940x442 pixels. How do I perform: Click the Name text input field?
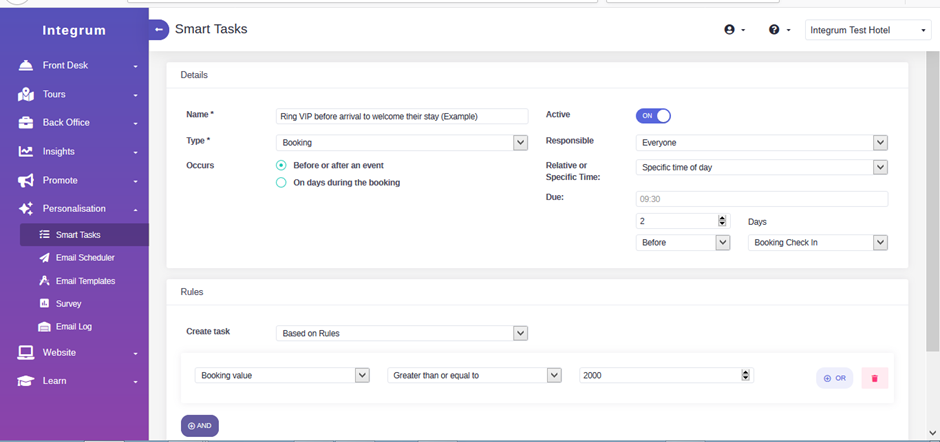coord(402,116)
